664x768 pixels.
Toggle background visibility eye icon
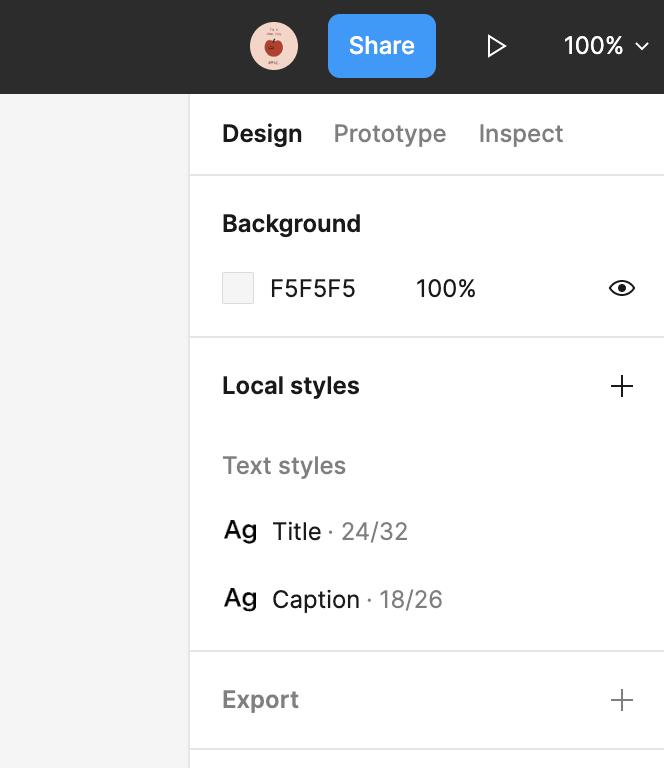click(x=621, y=288)
